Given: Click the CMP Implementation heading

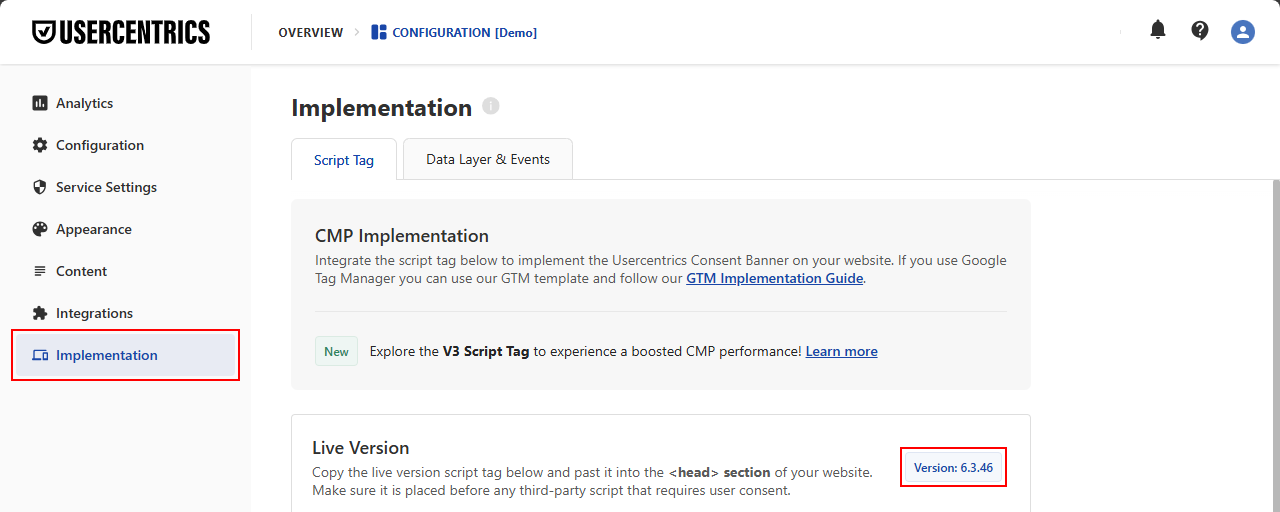Looking at the screenshot, I should [402, 236].
